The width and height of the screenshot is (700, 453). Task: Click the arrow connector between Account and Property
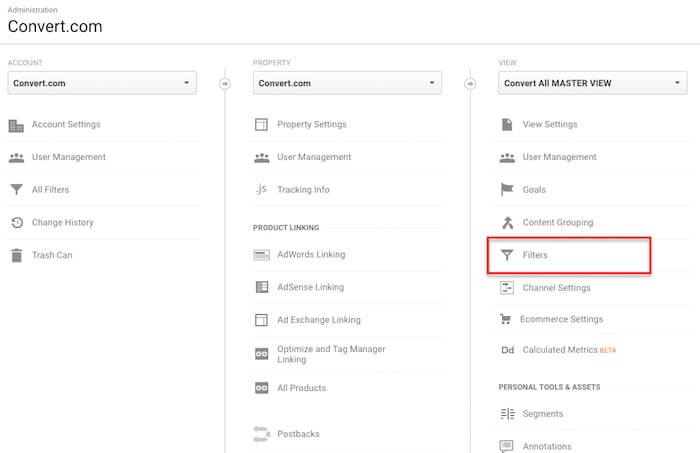click(224, 83)
